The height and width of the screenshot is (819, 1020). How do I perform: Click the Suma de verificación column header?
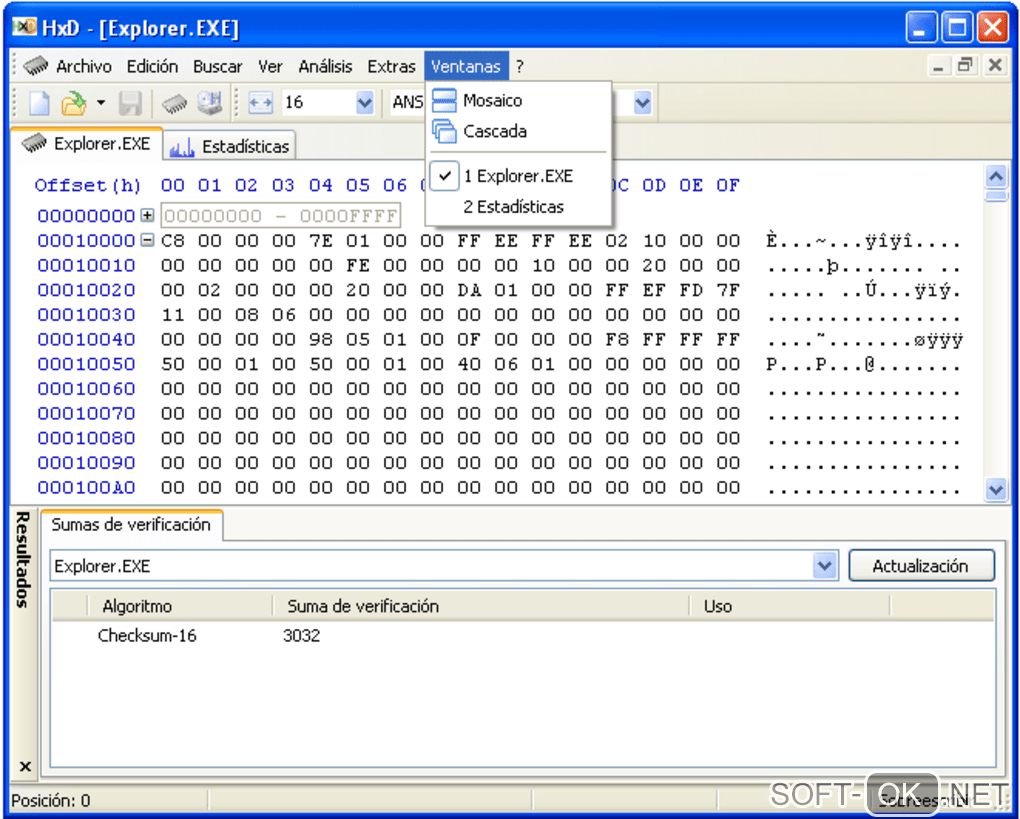pyautogui.click(x=481, y=606)
